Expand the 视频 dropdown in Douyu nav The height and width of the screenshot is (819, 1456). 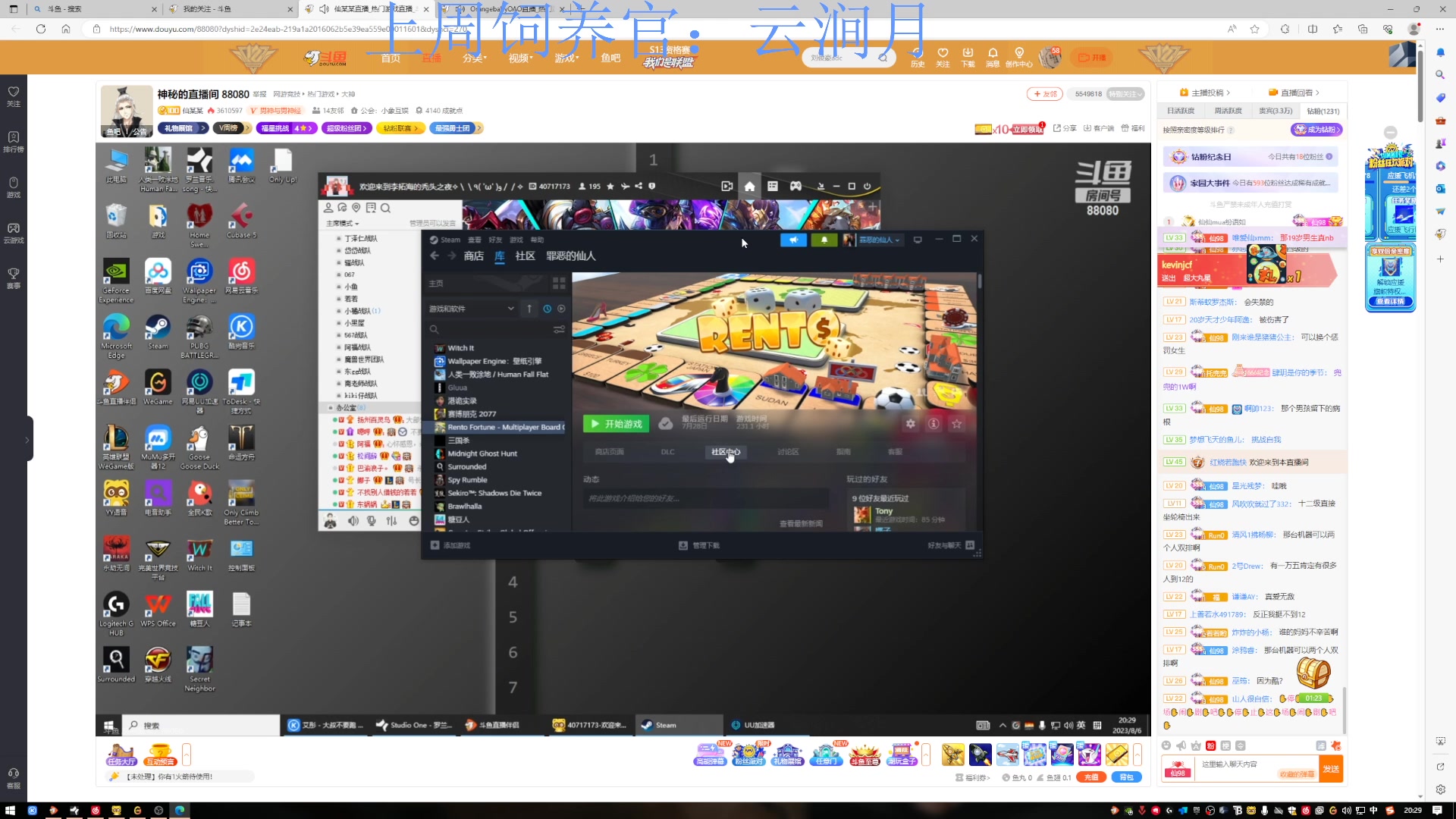tap(521, 58)
